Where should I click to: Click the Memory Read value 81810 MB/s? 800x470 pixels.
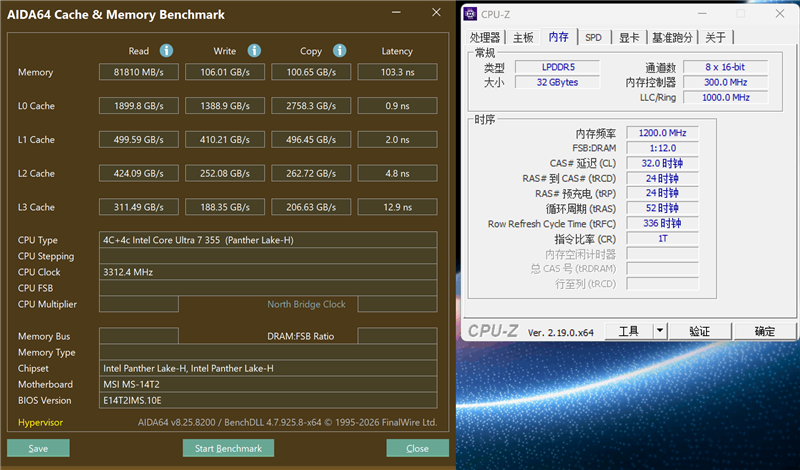click(x=139, y=72)
